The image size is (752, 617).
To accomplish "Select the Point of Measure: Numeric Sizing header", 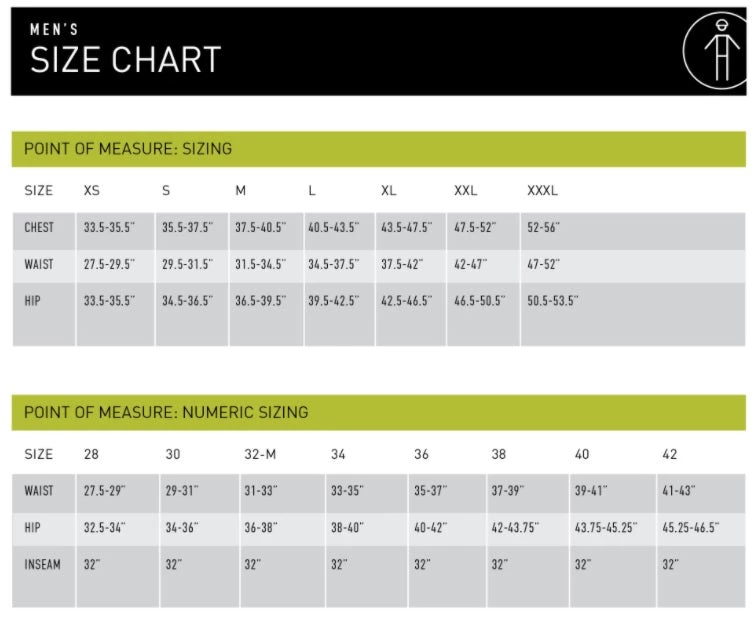I will 166,412.
